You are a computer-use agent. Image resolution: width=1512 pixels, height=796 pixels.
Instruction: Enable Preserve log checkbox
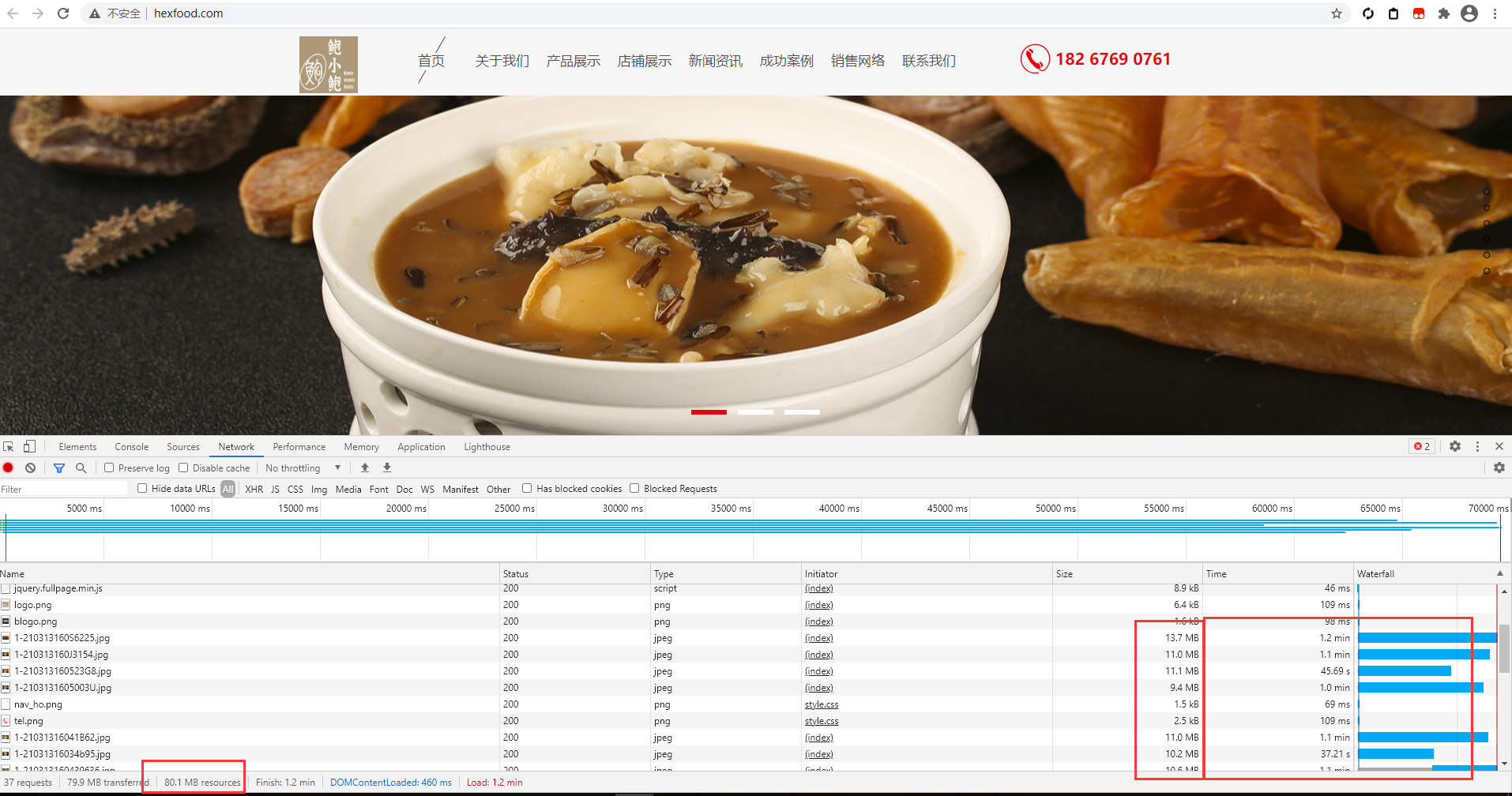coord(110,468)
